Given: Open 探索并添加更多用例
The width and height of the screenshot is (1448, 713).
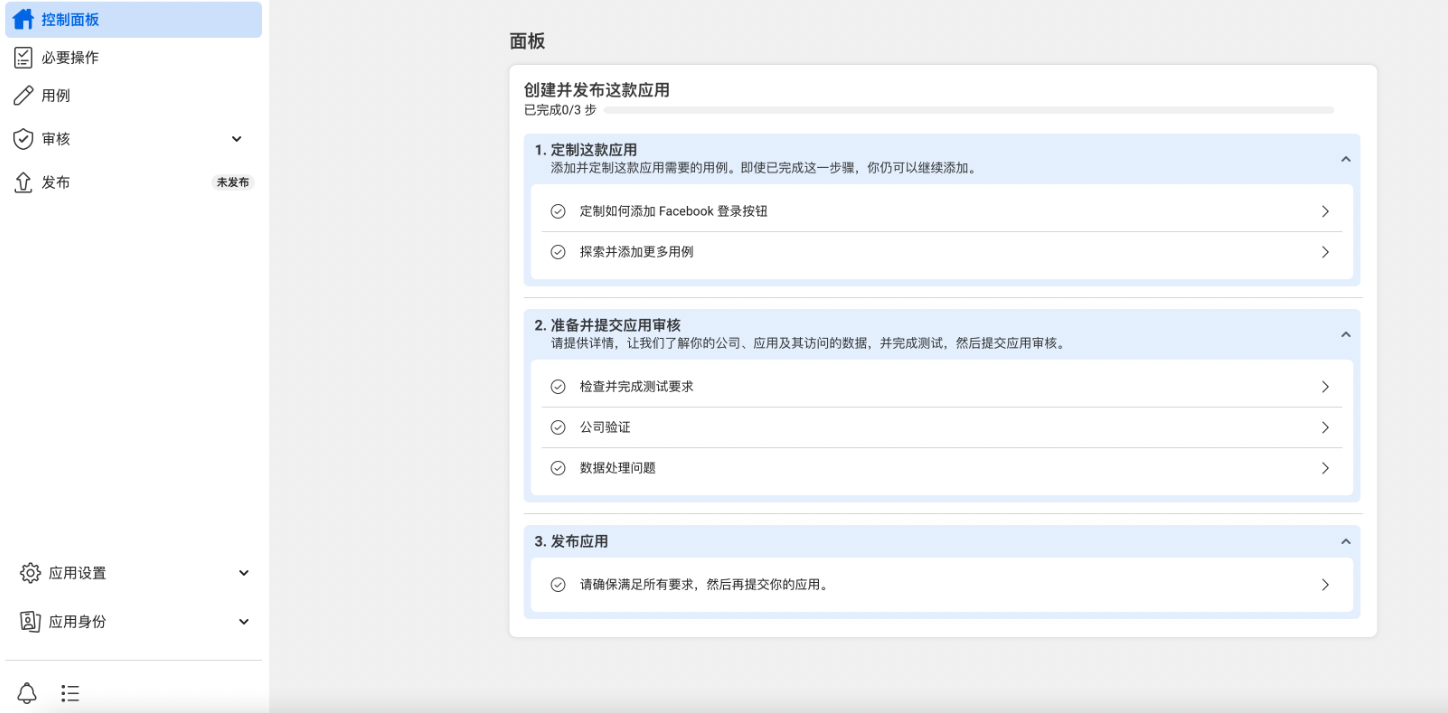Looking at the screenshot, I should click(942, 252).
